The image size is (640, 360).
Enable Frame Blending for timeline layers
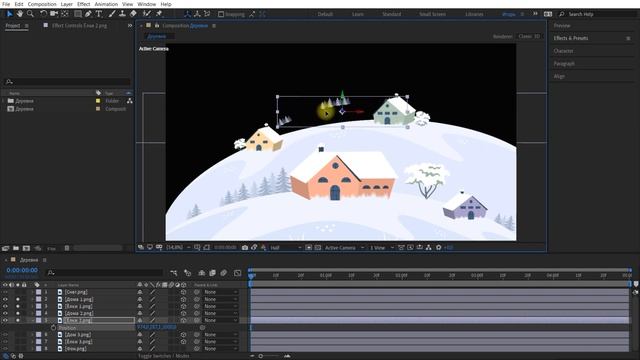tap(212, 273)
